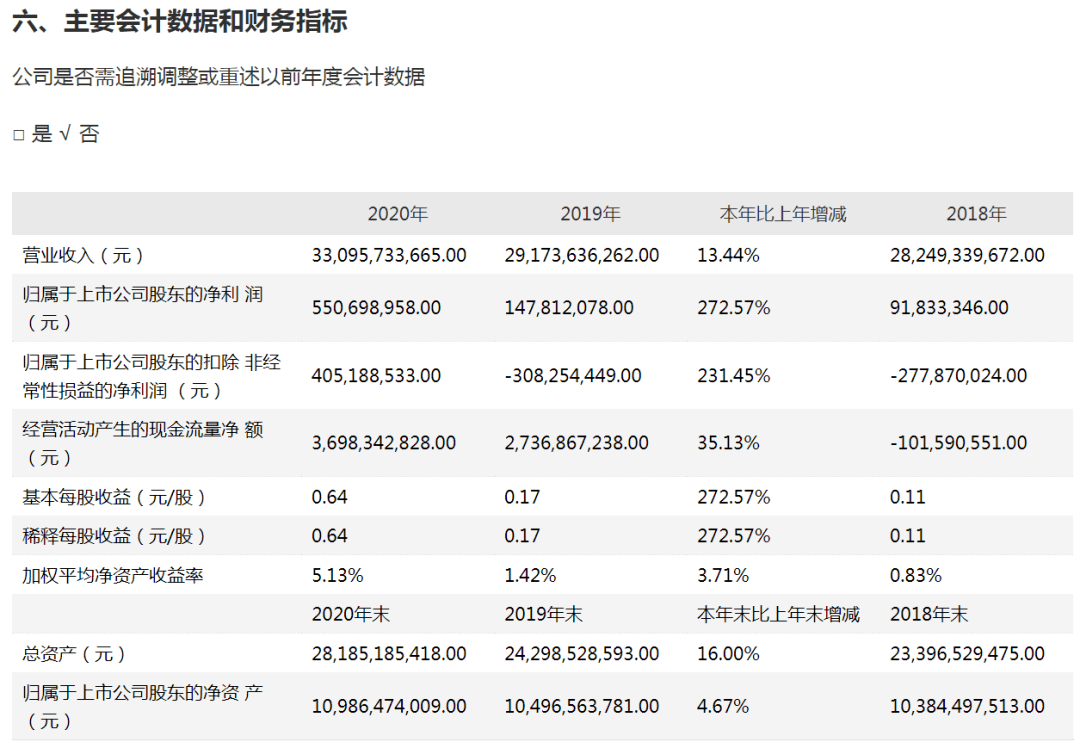1080x742 pixels.
Task: Click operating cash flow 3,698,342,828.00
Action: [x=384, y=442]
